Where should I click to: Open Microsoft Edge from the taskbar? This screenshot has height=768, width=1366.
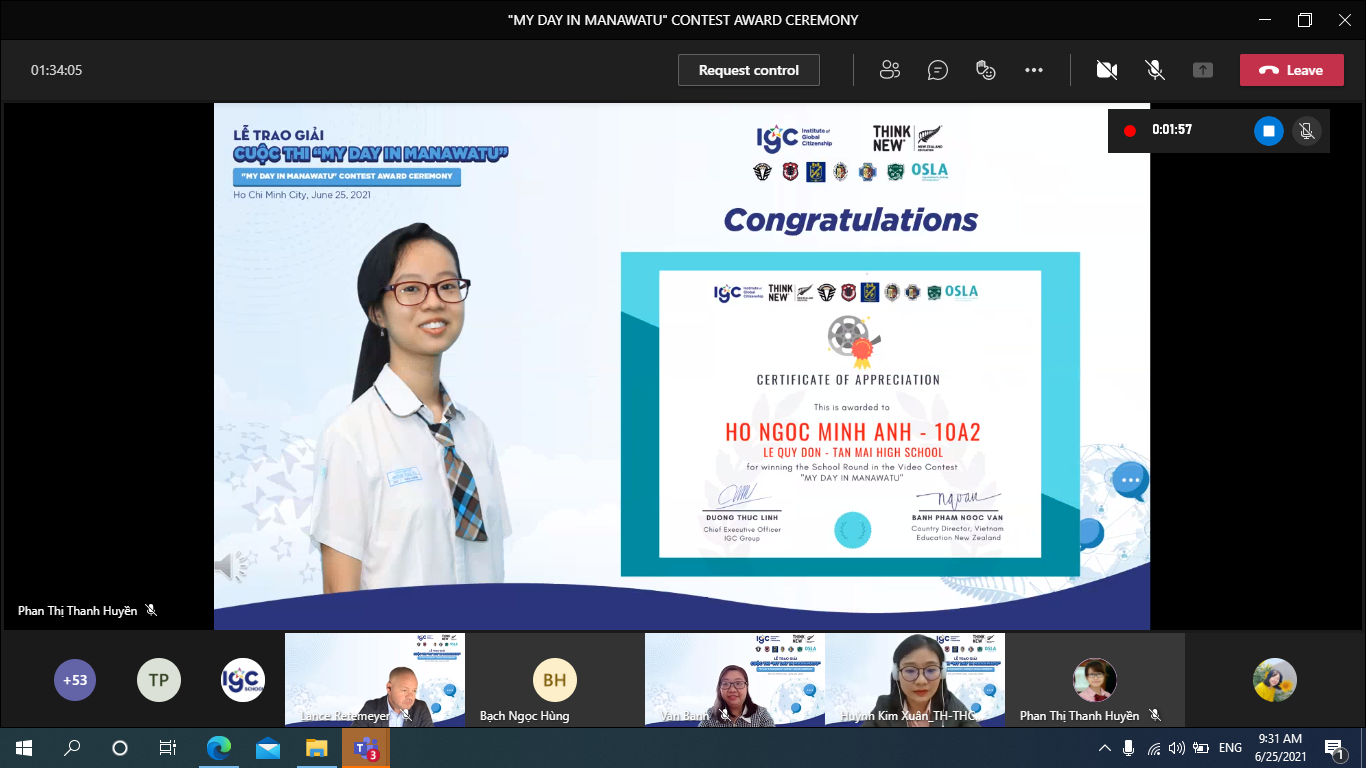(x=218, y=748)
